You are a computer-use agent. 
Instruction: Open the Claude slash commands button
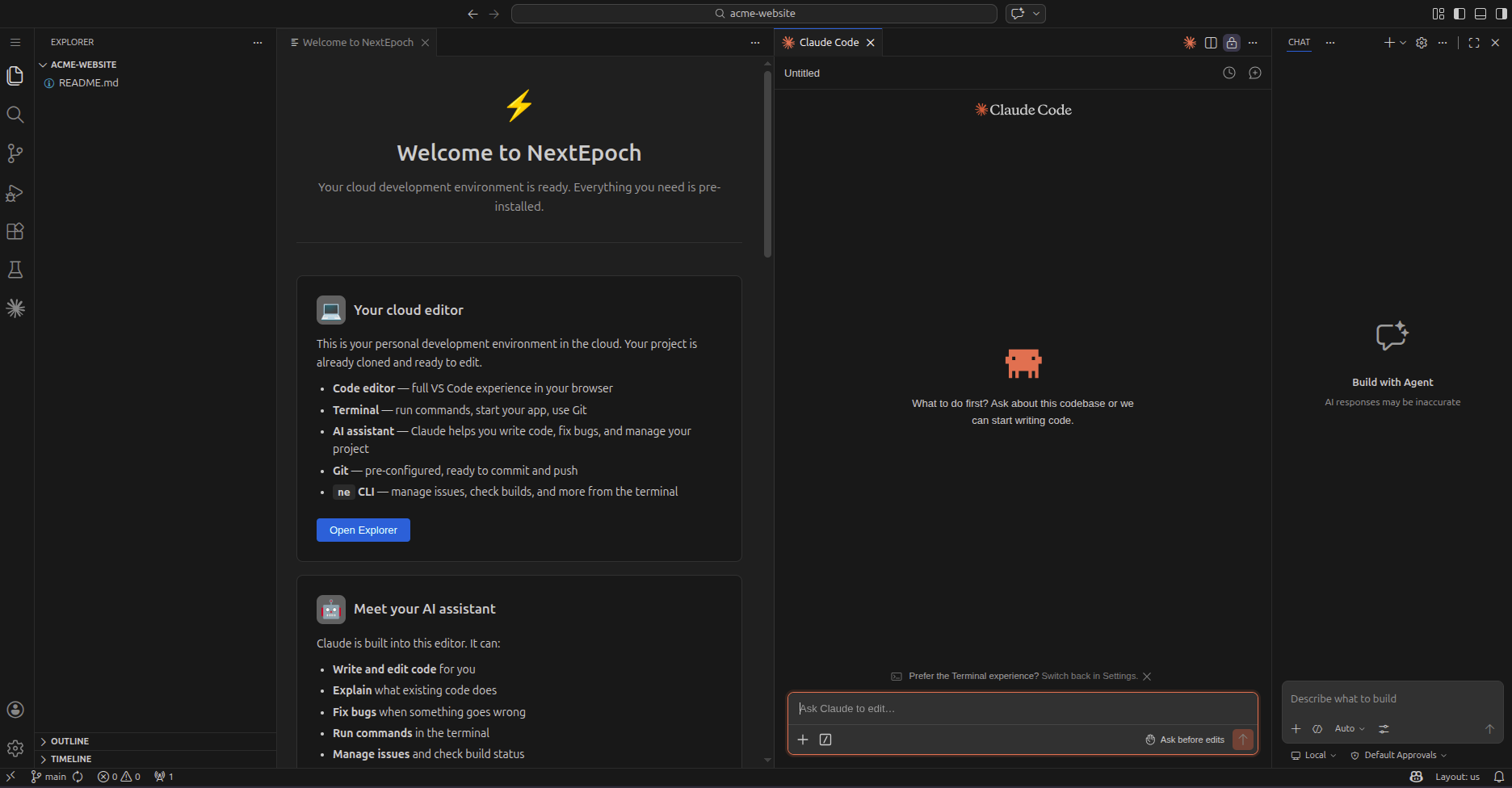click(825, 740)
